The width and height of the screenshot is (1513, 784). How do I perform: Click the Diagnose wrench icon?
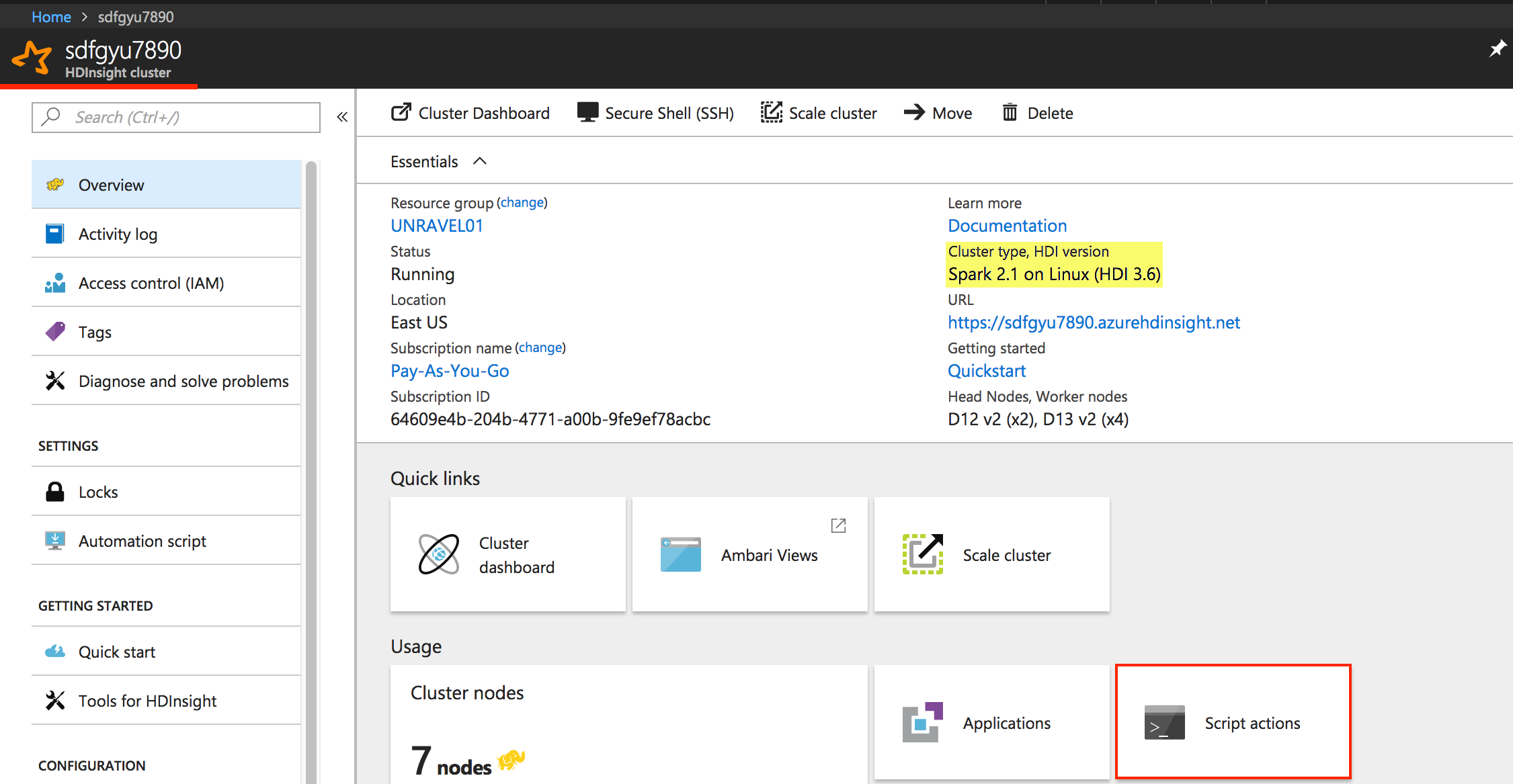click(x=55, y=381)
